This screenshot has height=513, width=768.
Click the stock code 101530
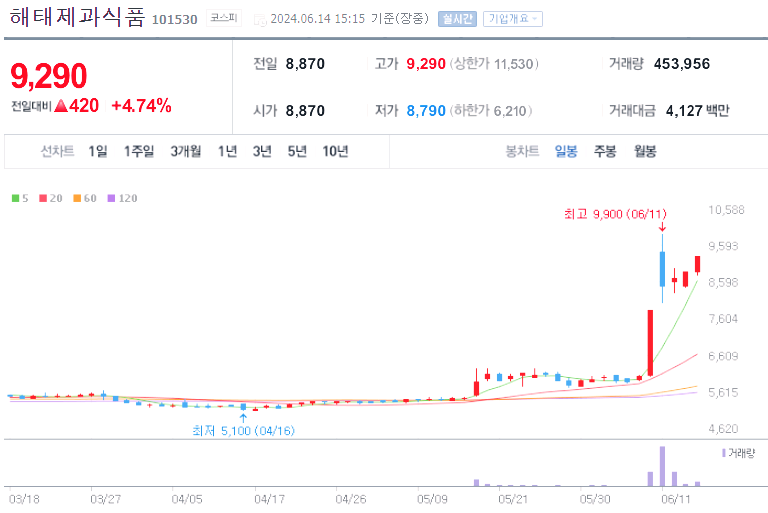click(x=174, y=20)
